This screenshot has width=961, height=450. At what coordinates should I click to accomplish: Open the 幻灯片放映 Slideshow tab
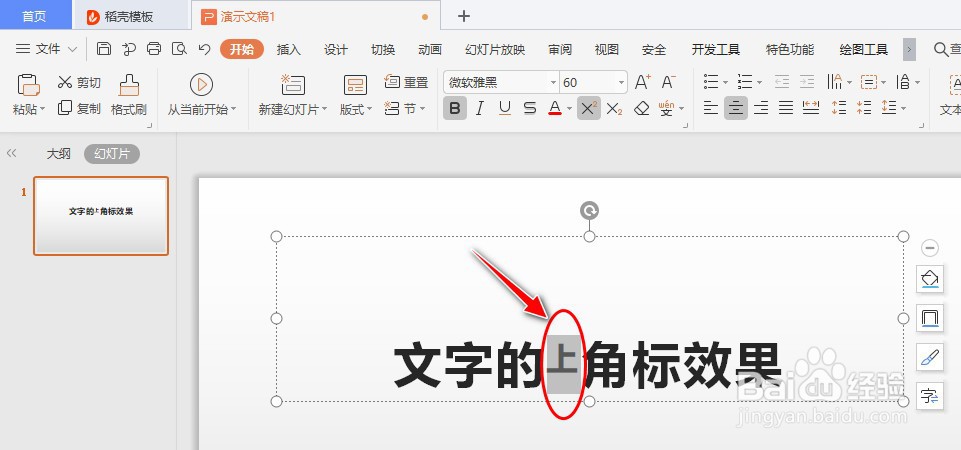495,50
